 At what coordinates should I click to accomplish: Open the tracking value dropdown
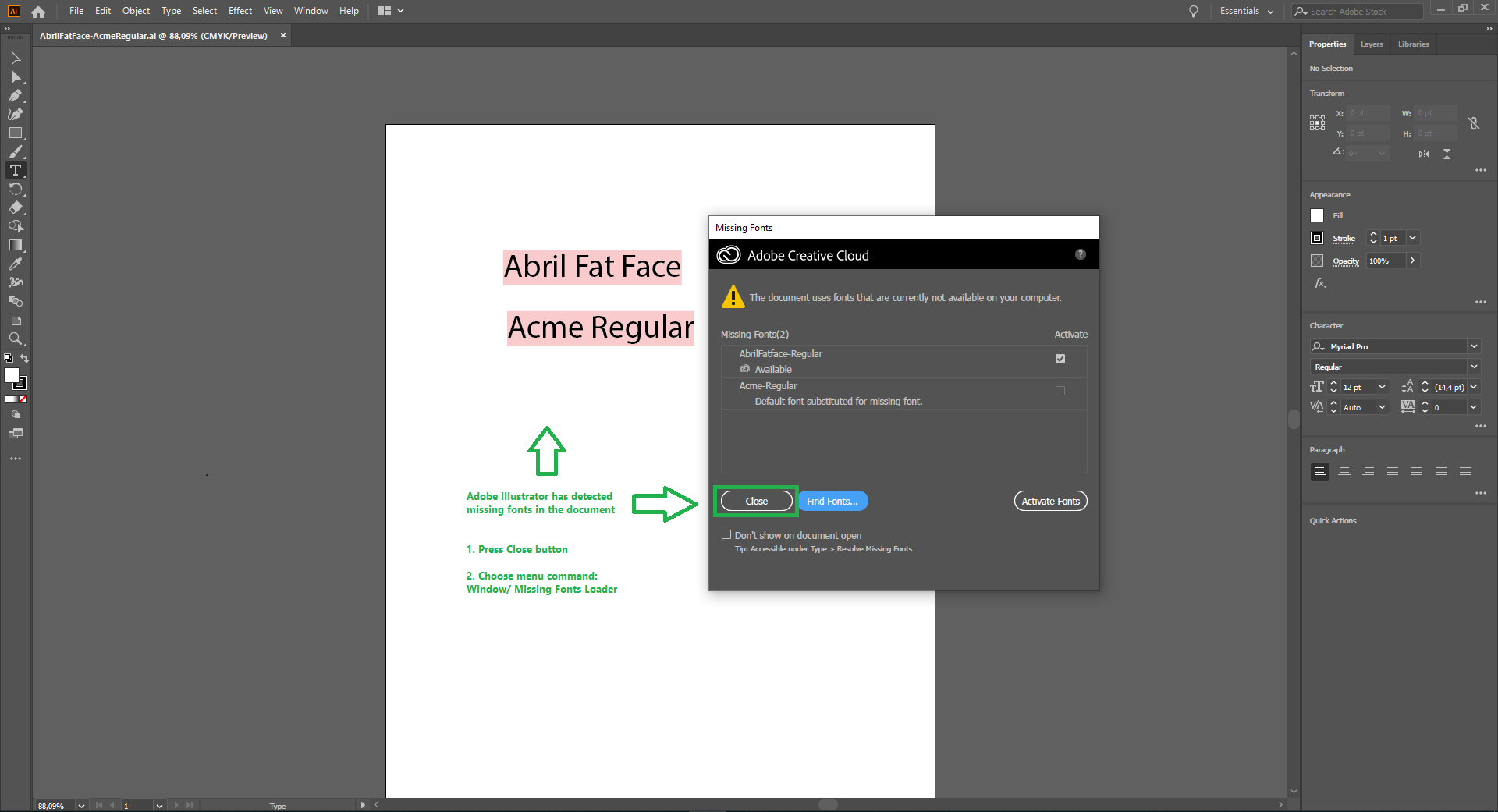click(x=1474, y=407)
